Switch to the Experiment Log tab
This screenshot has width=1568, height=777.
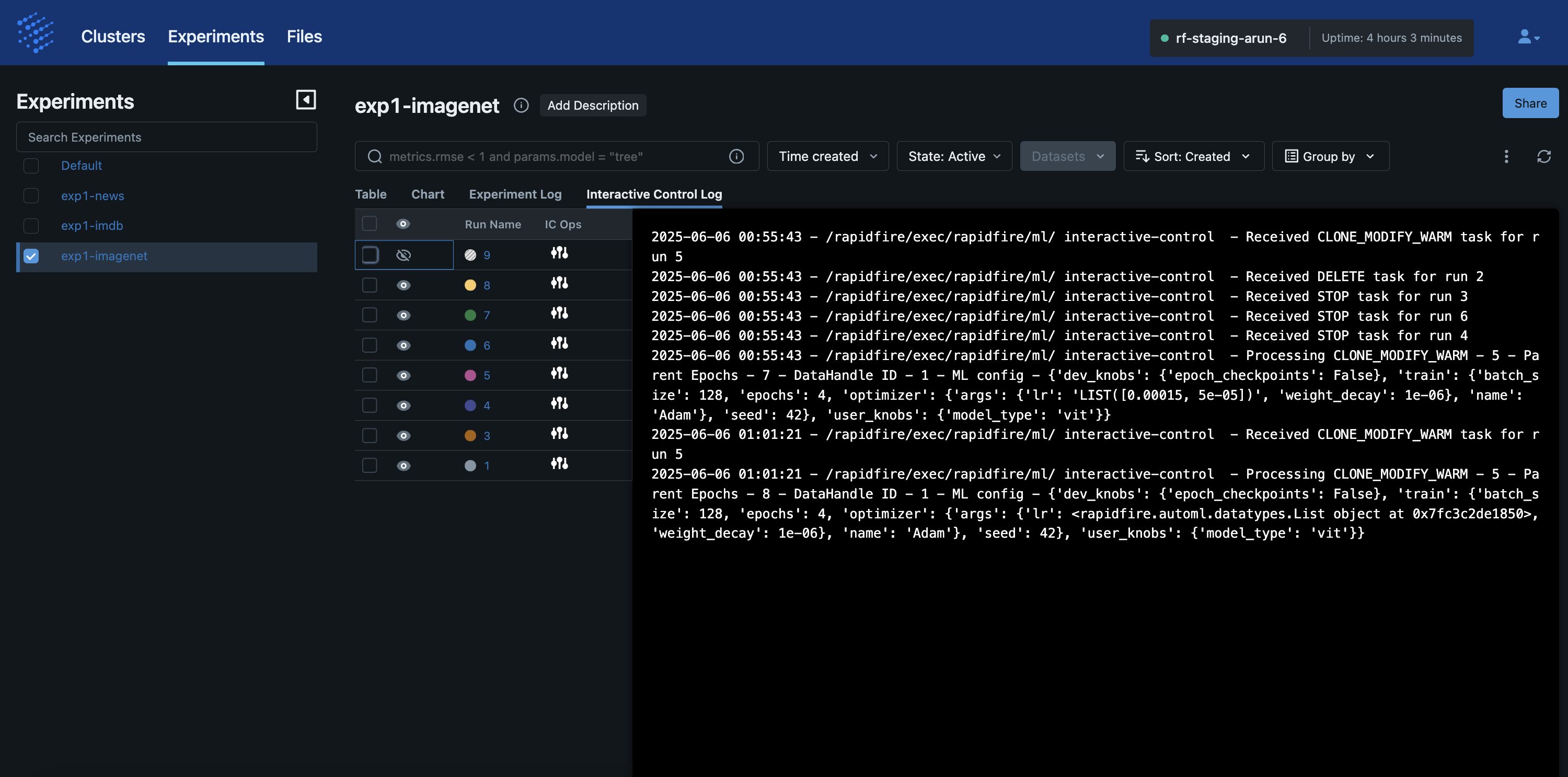click(515, 194)
